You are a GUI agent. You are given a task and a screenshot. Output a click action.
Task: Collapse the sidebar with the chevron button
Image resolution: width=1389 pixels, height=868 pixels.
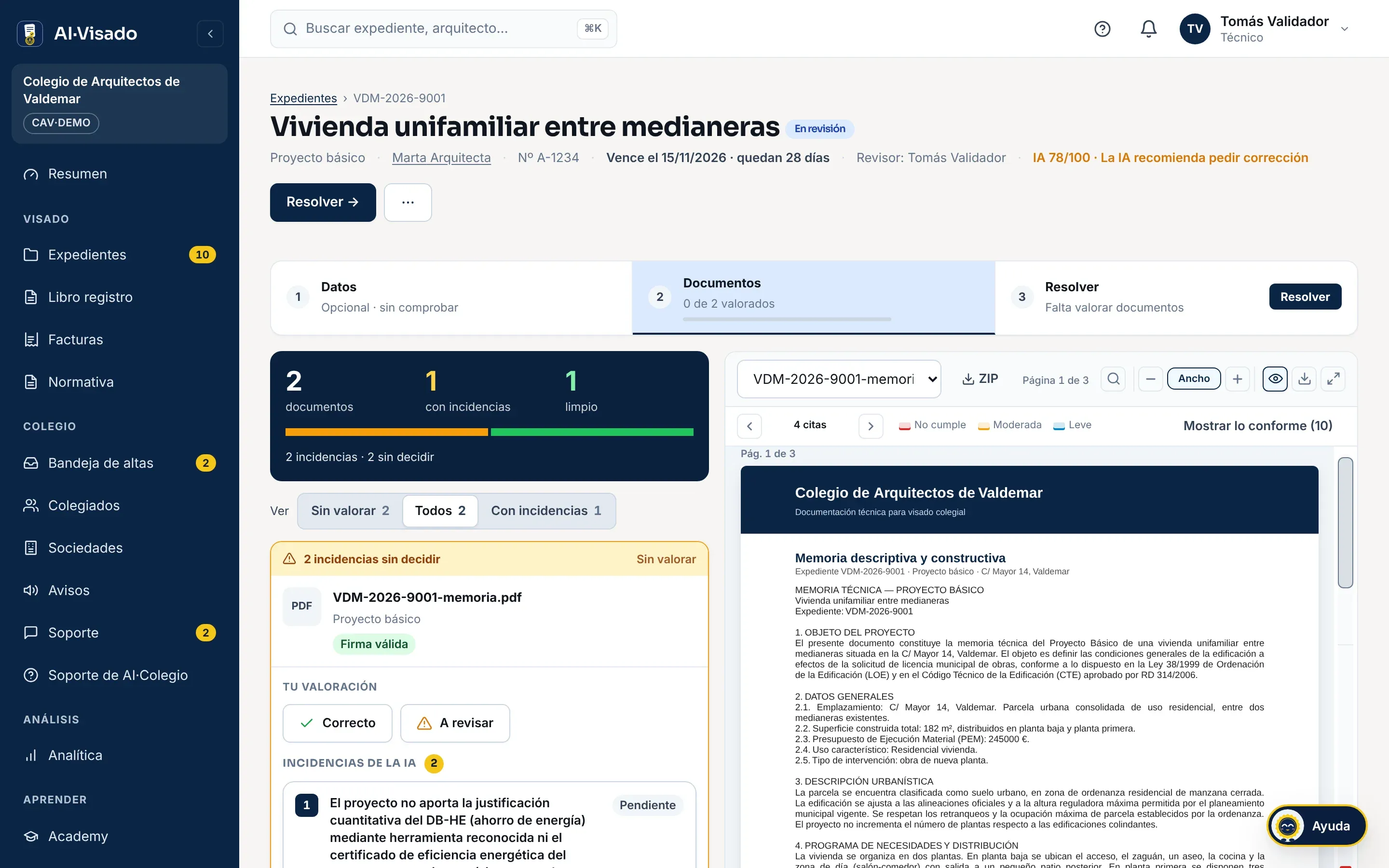click(210, 34)
